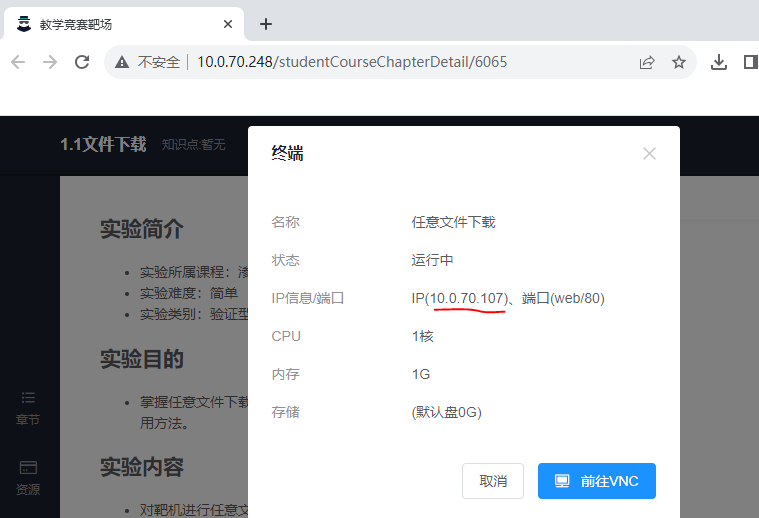Click the 1核 CPU value
Viewport: 759px width, 518px height.
pos(423,336)
